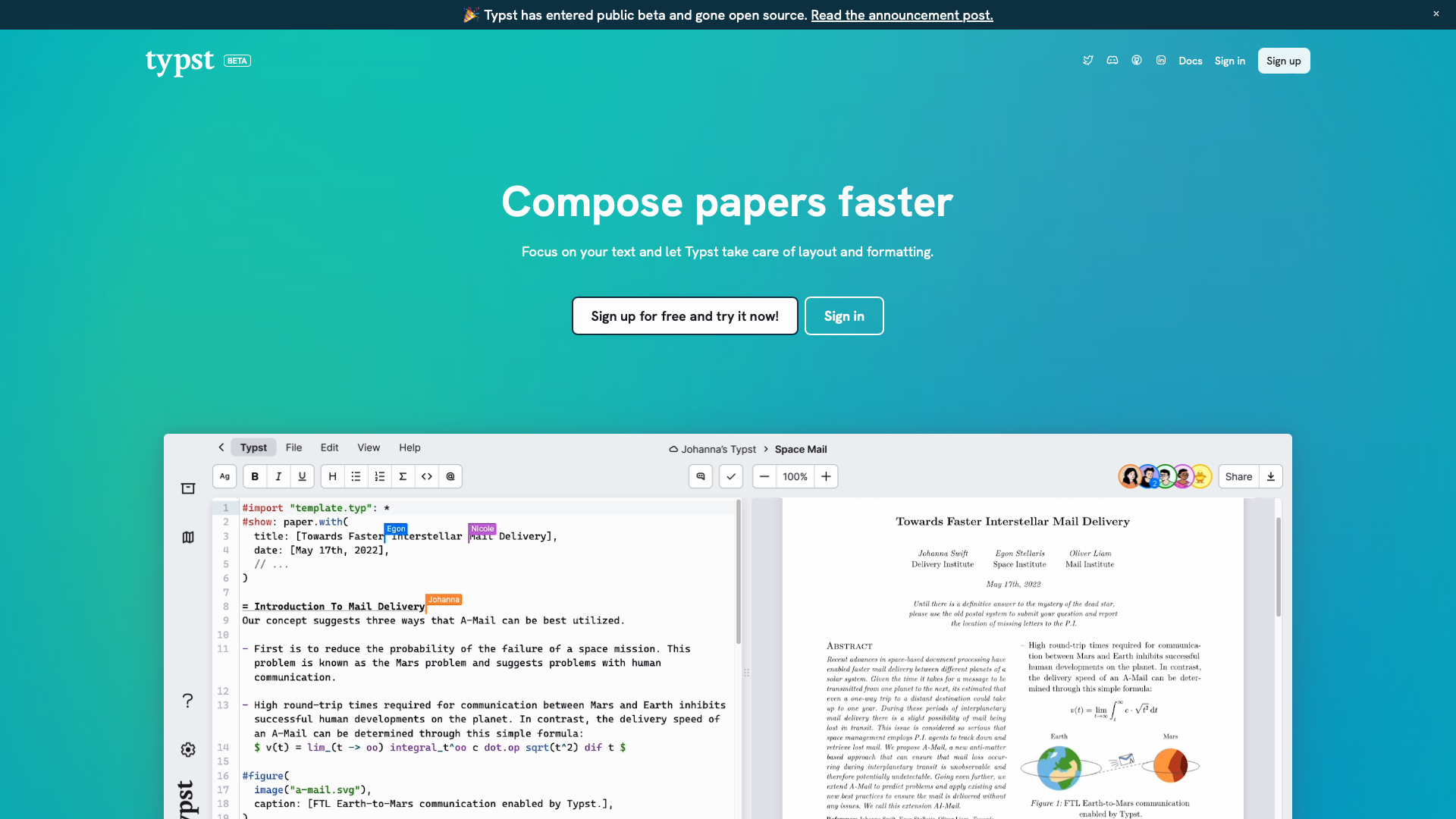Click the Share button
The height and width of the screenshot is (819, 1456).
pyautogui.click(x=1238, y=476)
